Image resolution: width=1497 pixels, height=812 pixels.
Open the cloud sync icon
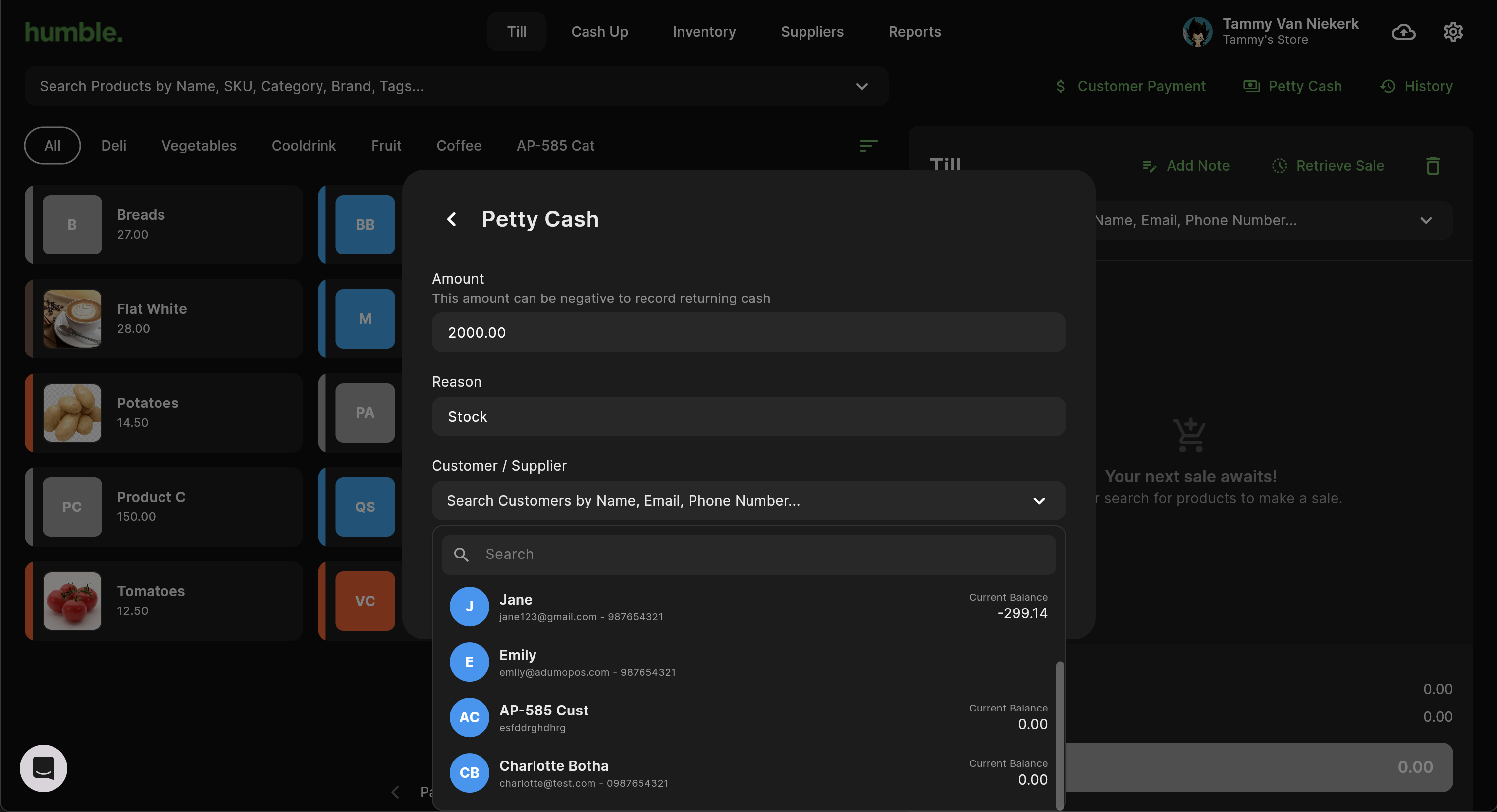pos(1403,32)
